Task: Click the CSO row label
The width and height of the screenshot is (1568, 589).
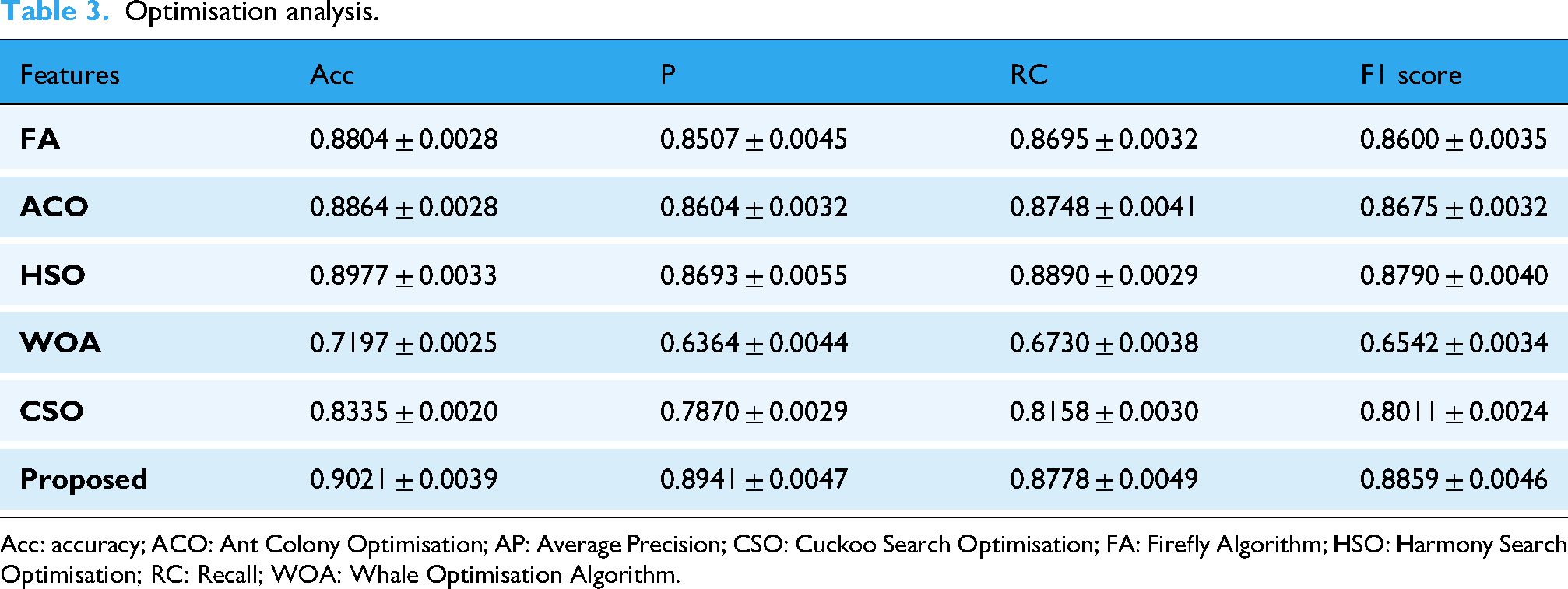Action: [x=51, y=411]
